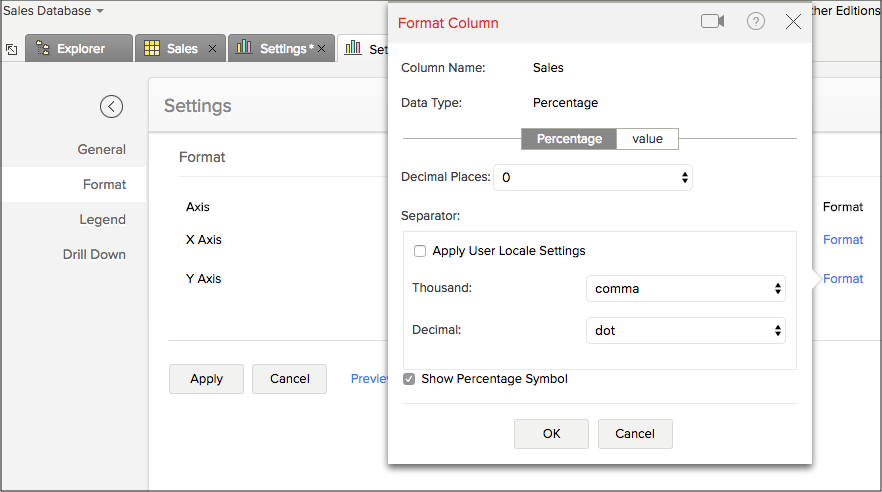Click the video camera tutorial icon
This screenshot has width=882, height=492.
coord(712,22)
